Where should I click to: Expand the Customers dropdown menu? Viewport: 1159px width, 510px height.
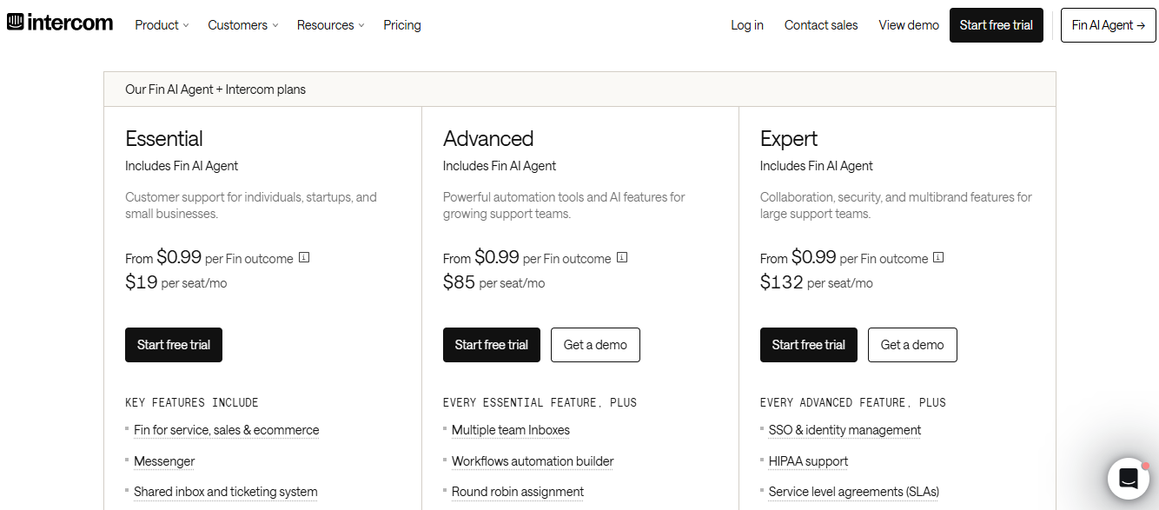243,25
